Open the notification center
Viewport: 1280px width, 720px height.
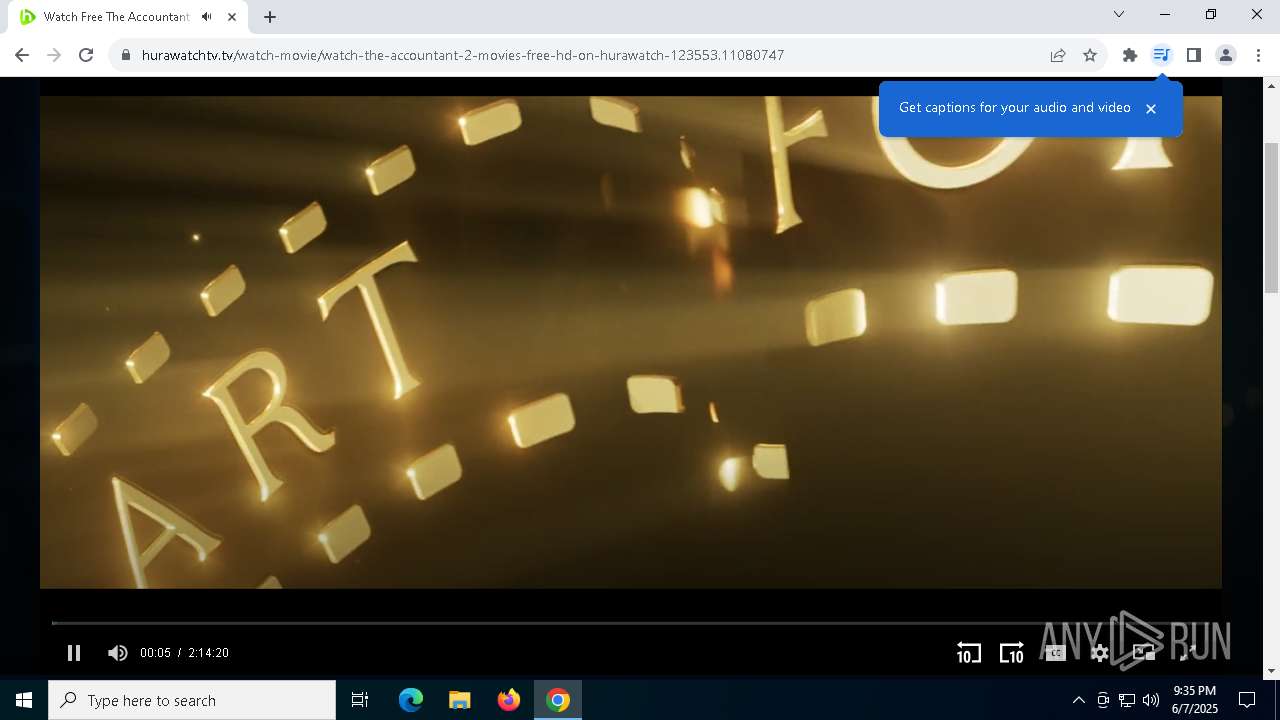[x=1247, y=700]
